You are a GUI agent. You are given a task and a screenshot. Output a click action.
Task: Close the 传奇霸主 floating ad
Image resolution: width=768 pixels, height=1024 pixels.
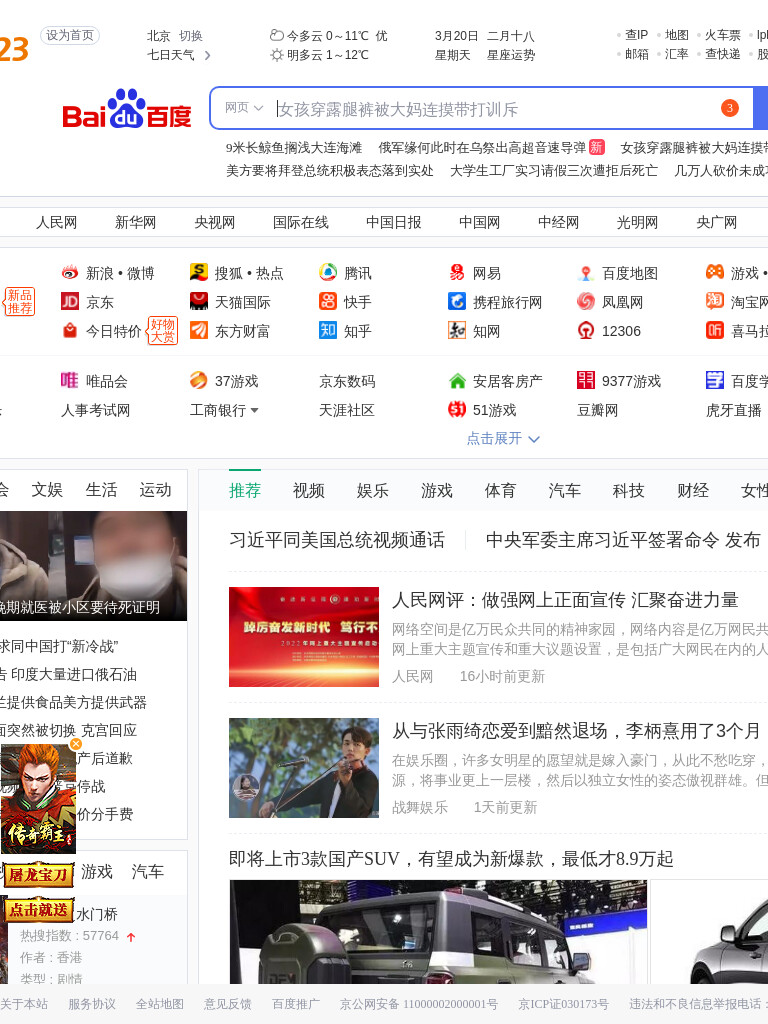coord(76,744)
